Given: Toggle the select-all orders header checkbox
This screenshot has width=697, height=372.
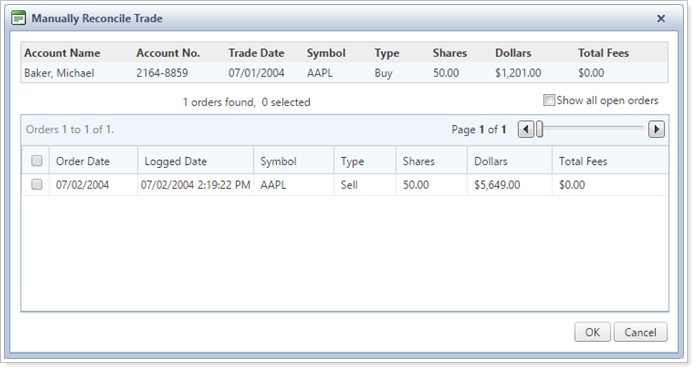Looking at the screenshot, I should pos(37,160).
